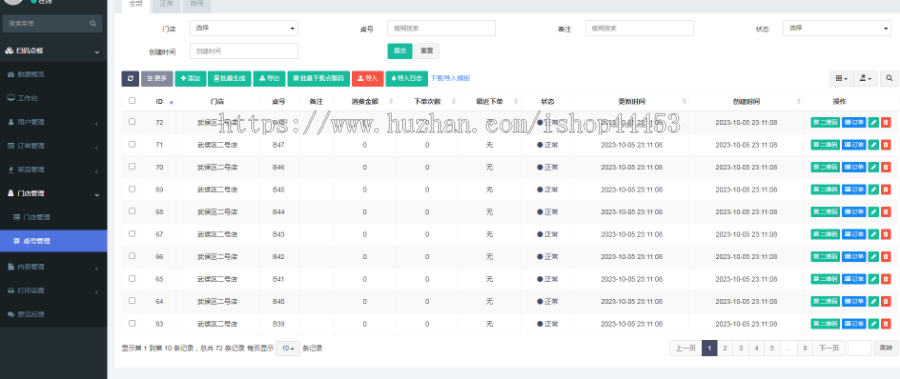Open the page size 10 dropdown
This screenshot has height=379, width=900.
pyautogui.click(x=288, y=348)
